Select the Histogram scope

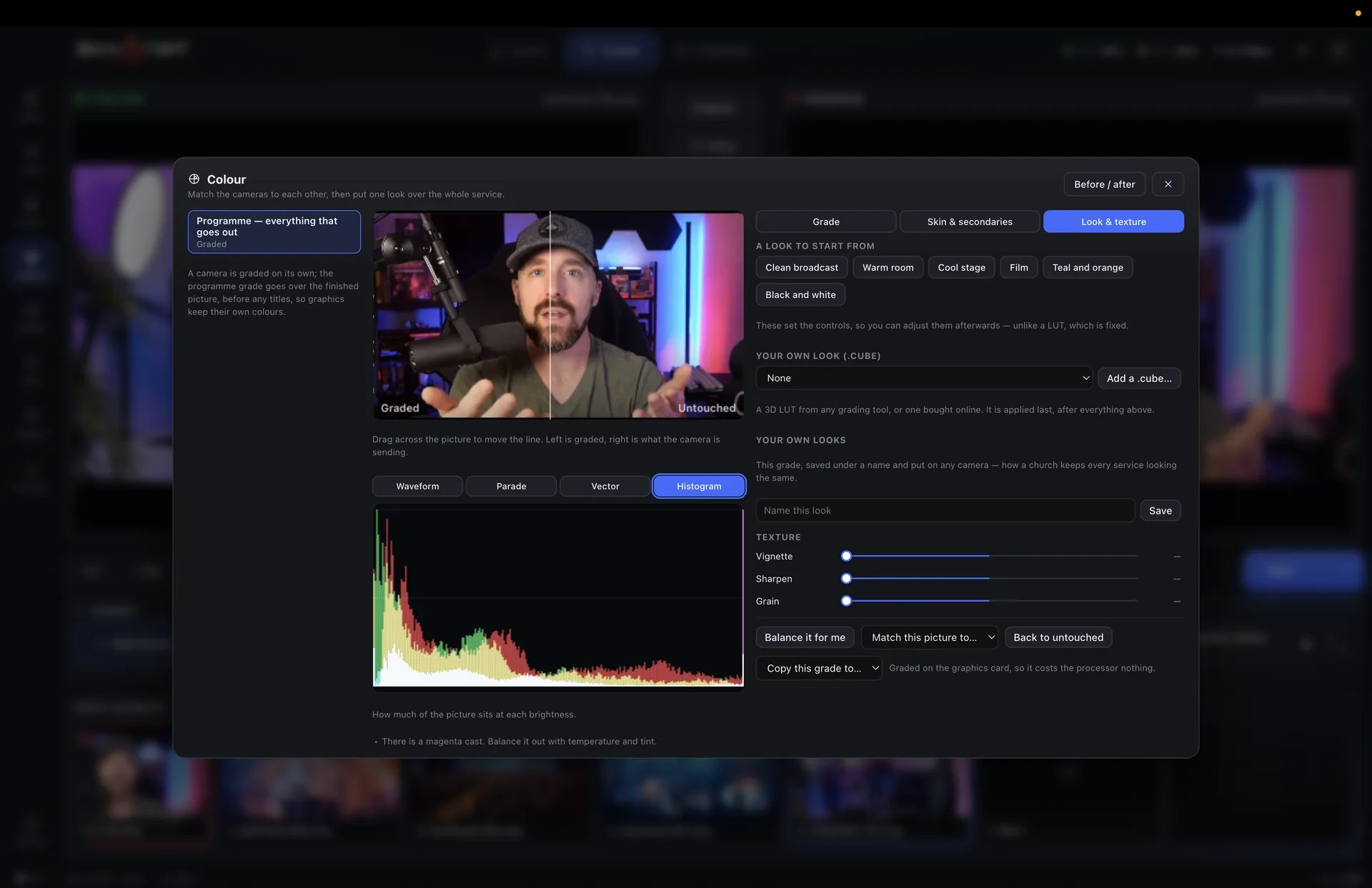[699, 486]
